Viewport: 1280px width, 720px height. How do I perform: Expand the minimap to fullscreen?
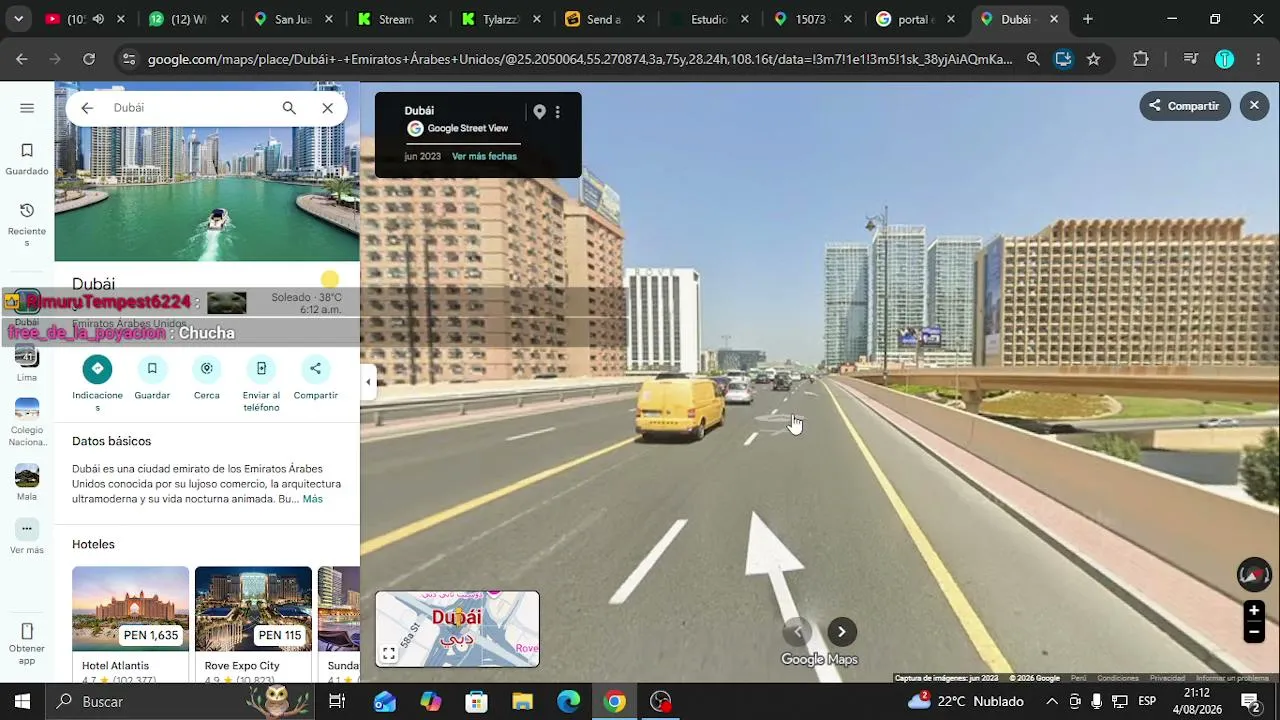click(389, 654)
